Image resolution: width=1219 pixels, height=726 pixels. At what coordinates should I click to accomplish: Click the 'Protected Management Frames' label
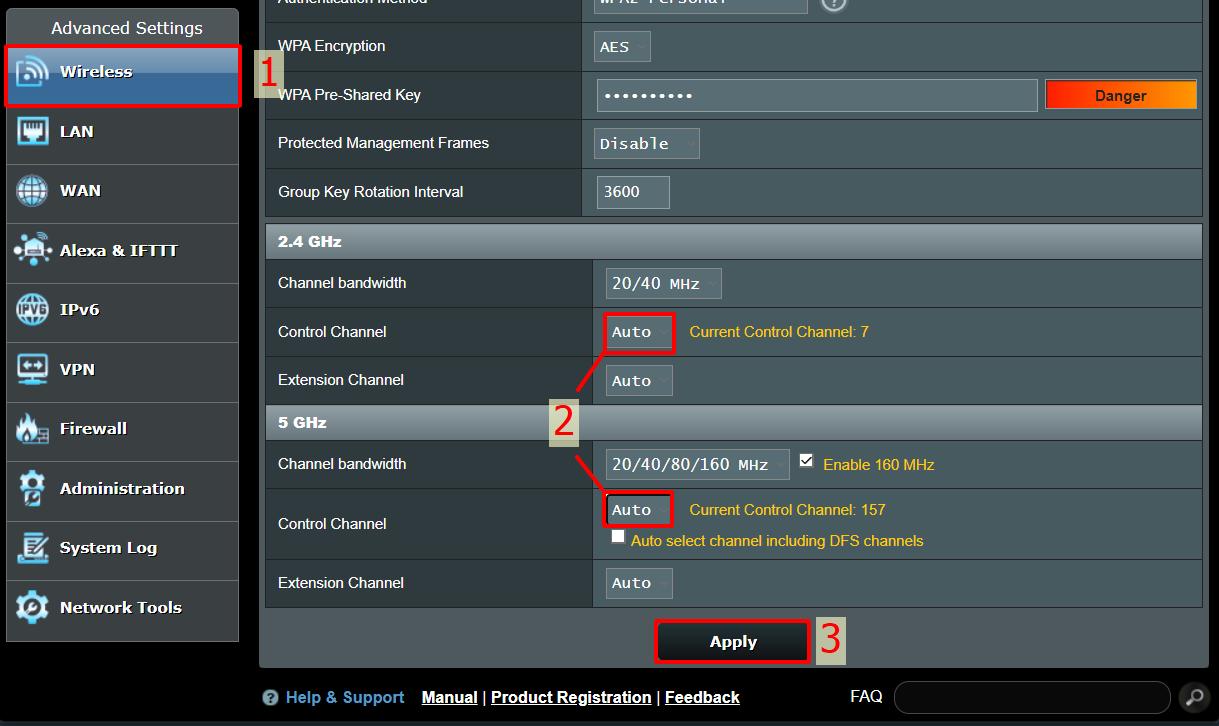click(383, 143)
